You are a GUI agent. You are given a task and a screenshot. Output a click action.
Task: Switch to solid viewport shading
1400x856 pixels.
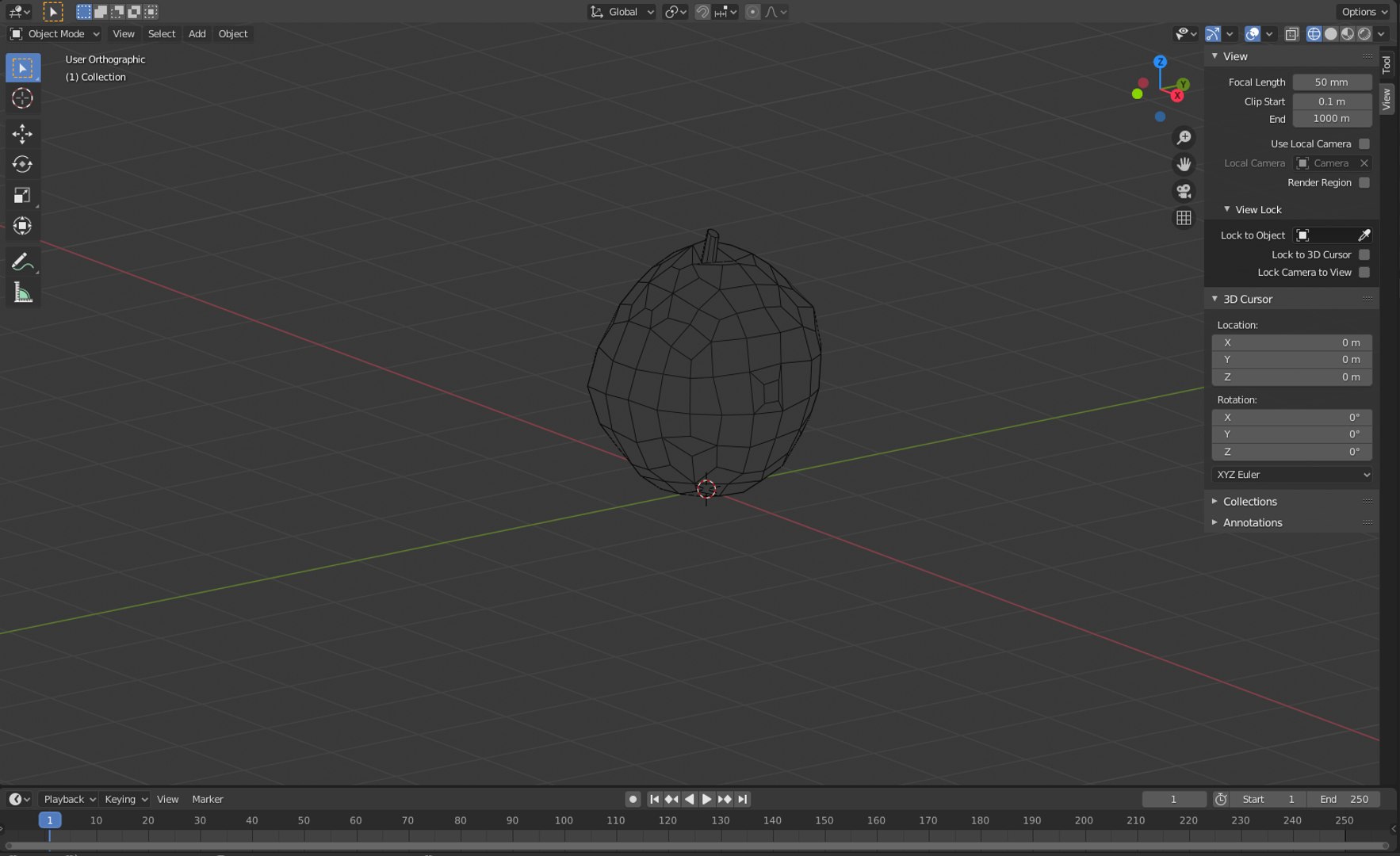pyautogui.click(x=1330, y=34)
